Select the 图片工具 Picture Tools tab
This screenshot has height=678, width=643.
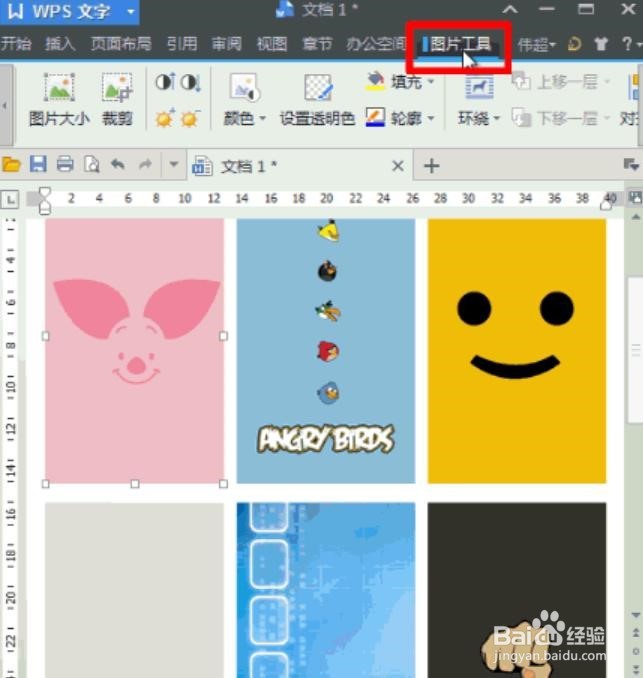[x=460, y=44]
